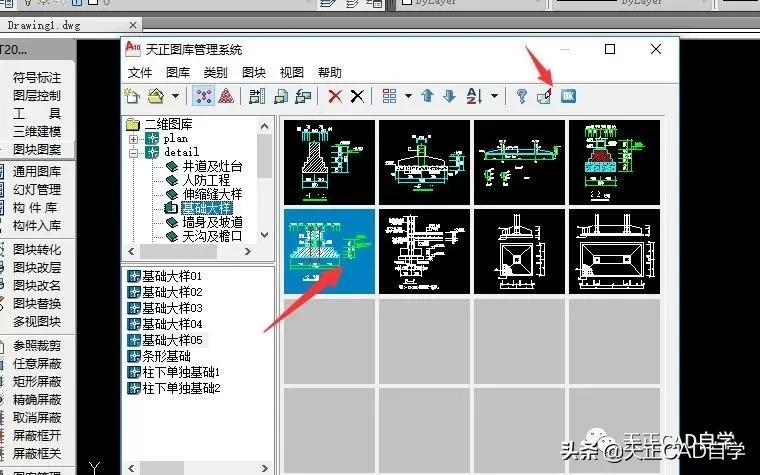760x475 pixels.
Task: Open the 图库 menu
Action: click(x=178, y=73)
